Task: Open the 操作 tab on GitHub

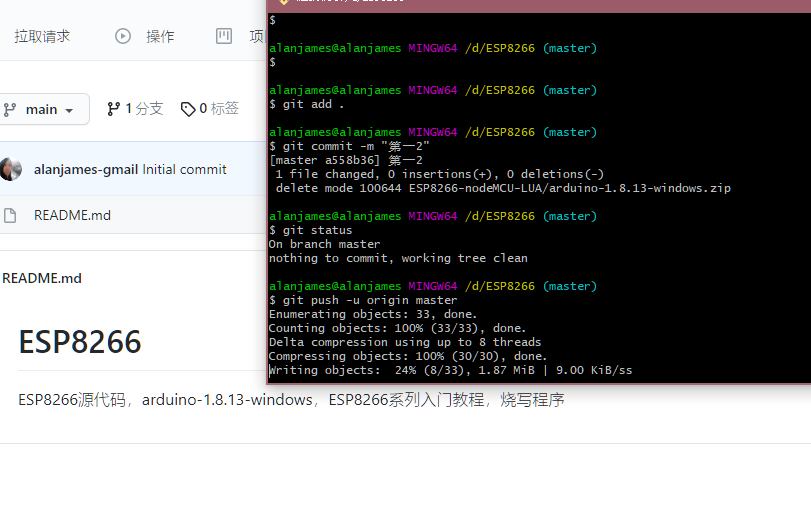Action: (160, 37)
